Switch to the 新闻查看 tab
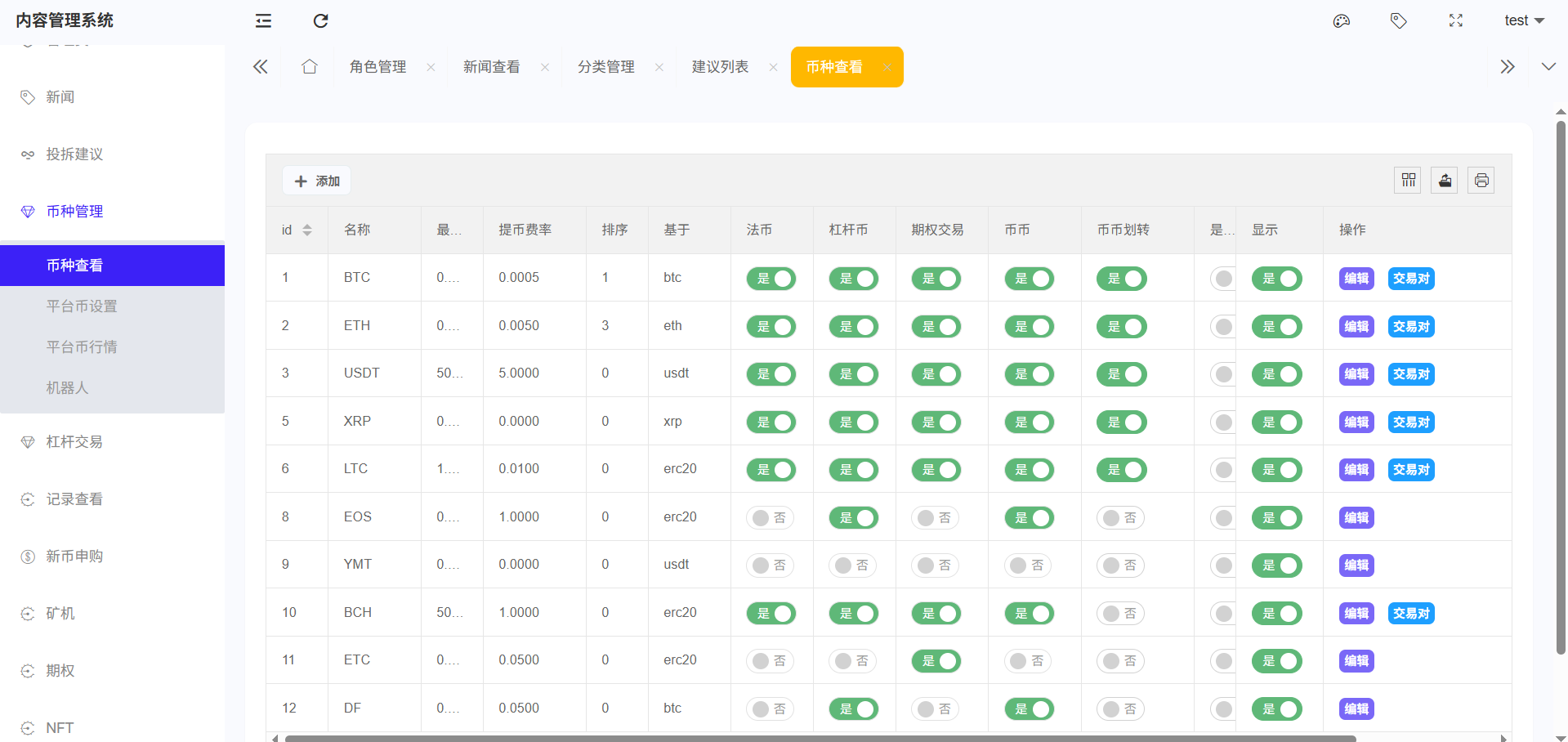Viewport: 1568px width, 742px height. pyautogui.click(x=491, y=67)
